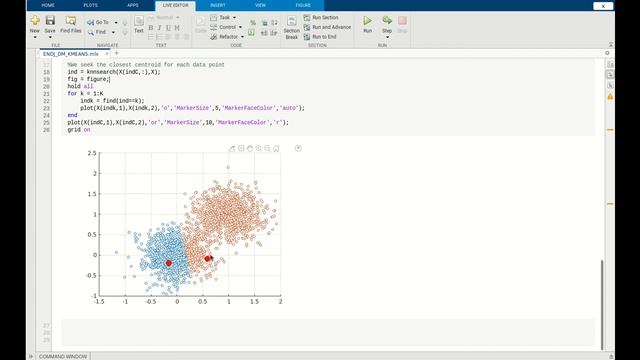This screenshot has width=640, height=360.
Task: Click Run Section
Action: pyautogui.click(x=321, y=18)
